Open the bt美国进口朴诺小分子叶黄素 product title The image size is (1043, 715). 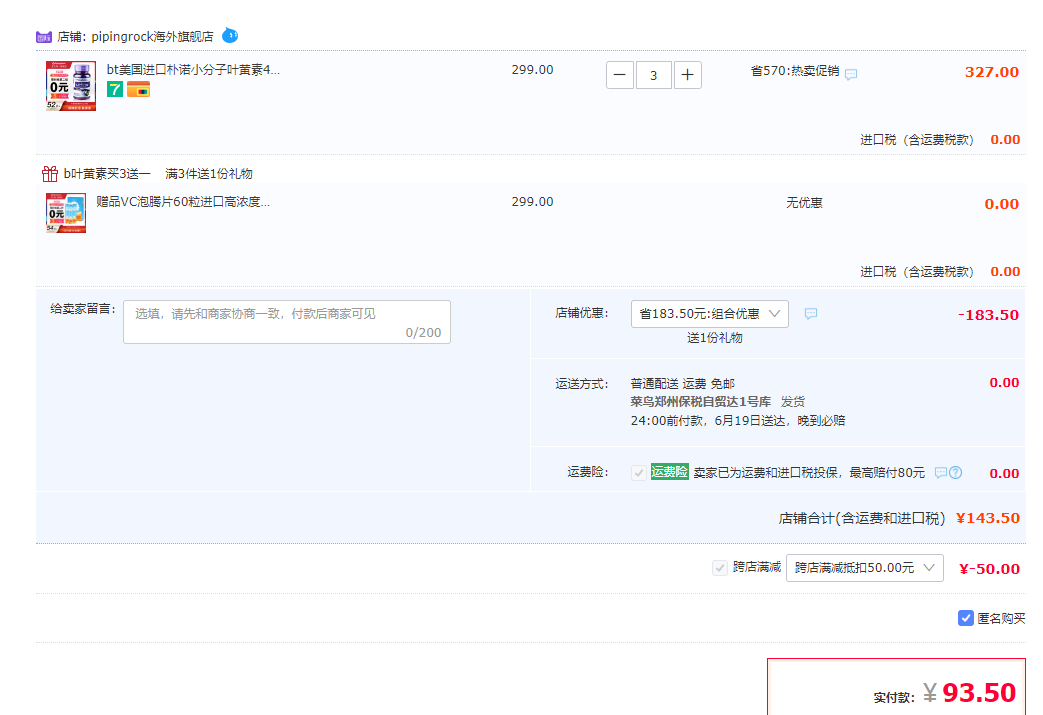coord(193,70)
